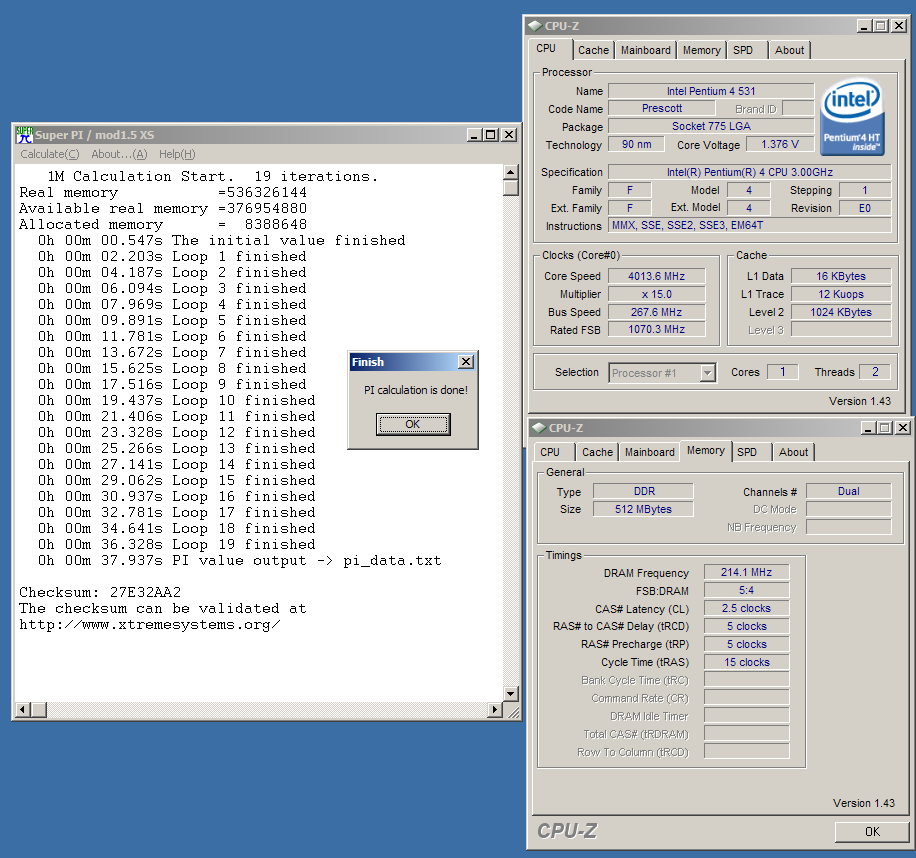Close the Finish dialog
916x858 pixels.
(466, 362)
